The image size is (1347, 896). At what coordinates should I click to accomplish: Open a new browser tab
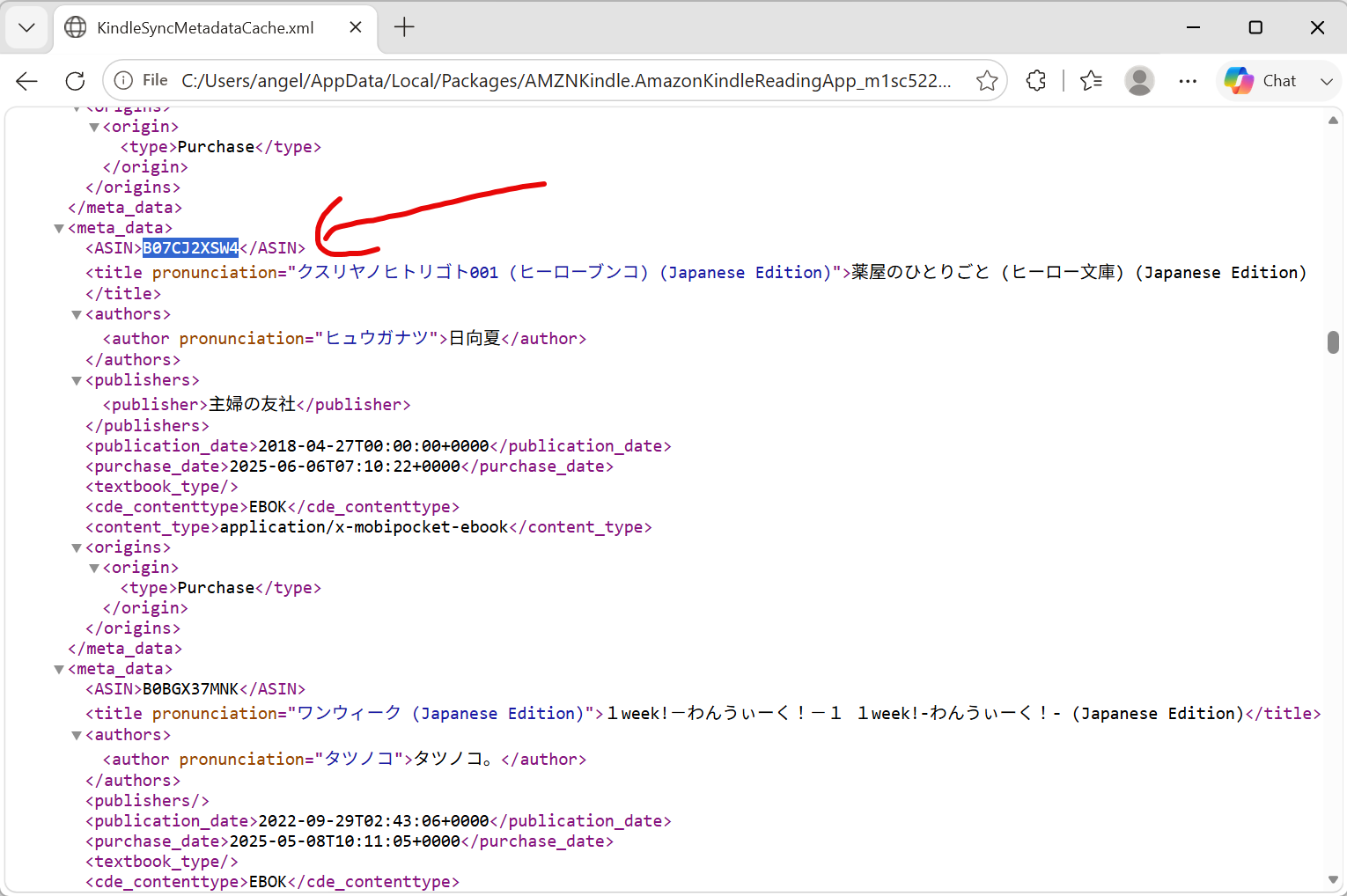404,27
